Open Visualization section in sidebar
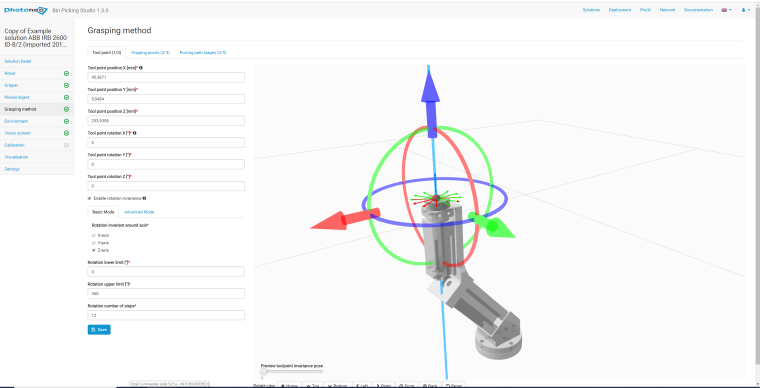Image resolution: width=760 pixels, height=388 pixels. [x=37, y=157]
